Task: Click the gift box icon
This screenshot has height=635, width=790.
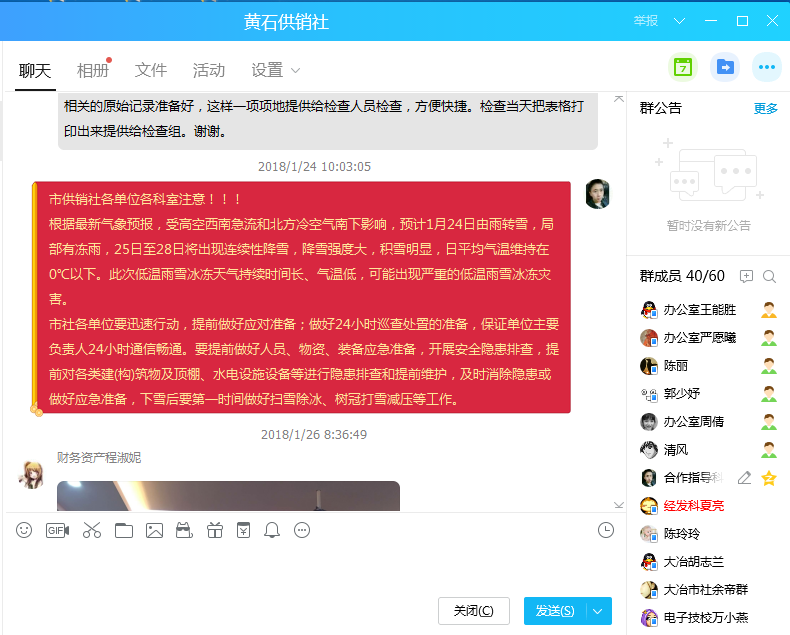Action: [x=215, y=530]
